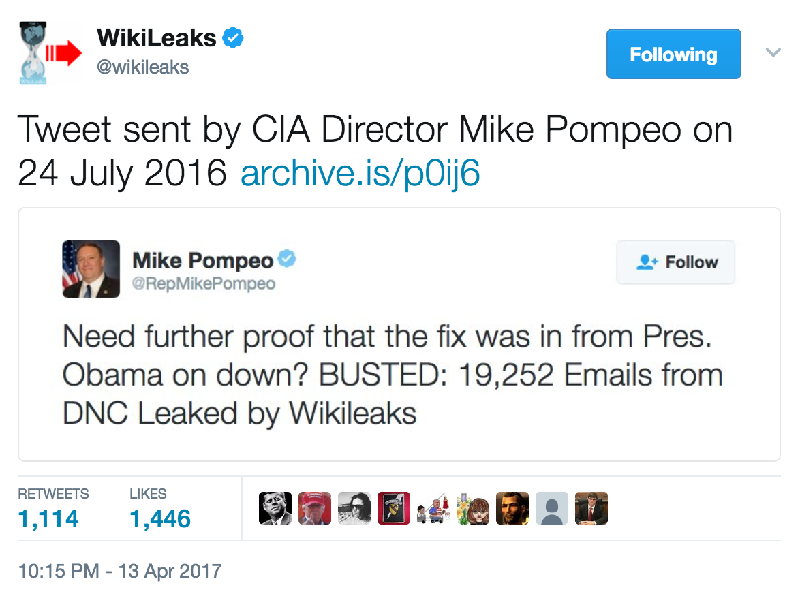
Task: Click the red-bordered dark liker avatar
Action: click(393, 508)
